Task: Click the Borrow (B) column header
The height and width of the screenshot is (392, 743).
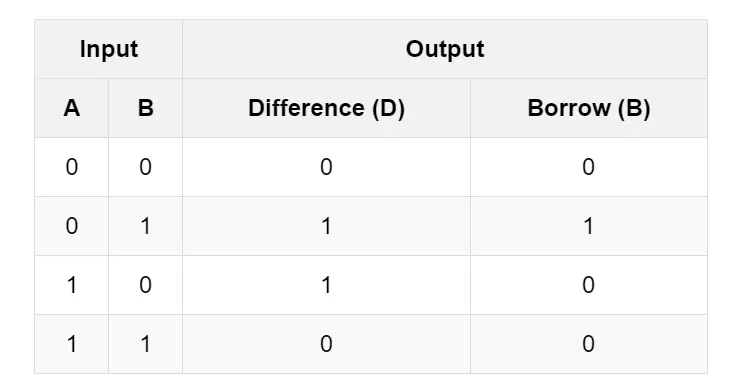Action: [x=589, y=108]
